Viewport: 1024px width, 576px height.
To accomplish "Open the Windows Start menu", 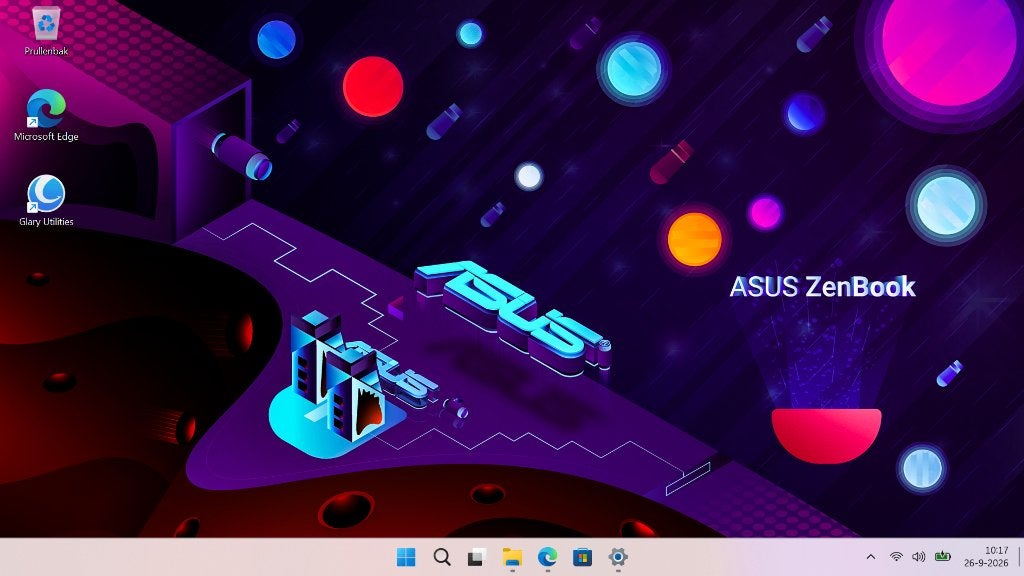I will (x=406, y=557).
